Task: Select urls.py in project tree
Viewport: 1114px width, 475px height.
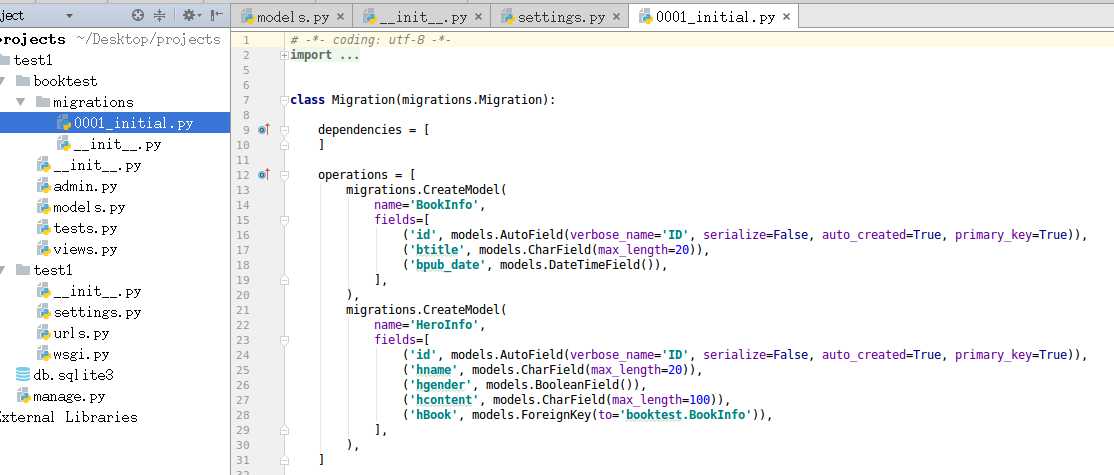Action: coord(81,334)
